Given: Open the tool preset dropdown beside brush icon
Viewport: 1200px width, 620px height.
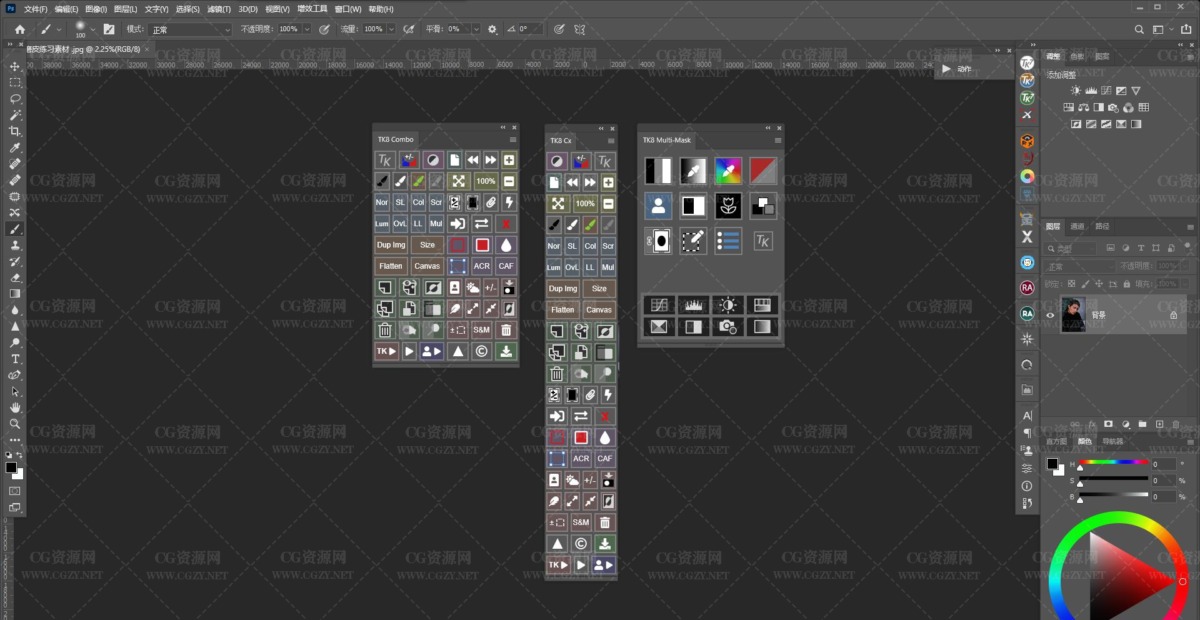Looking at the screenshot, I should [x=59, y=29].
